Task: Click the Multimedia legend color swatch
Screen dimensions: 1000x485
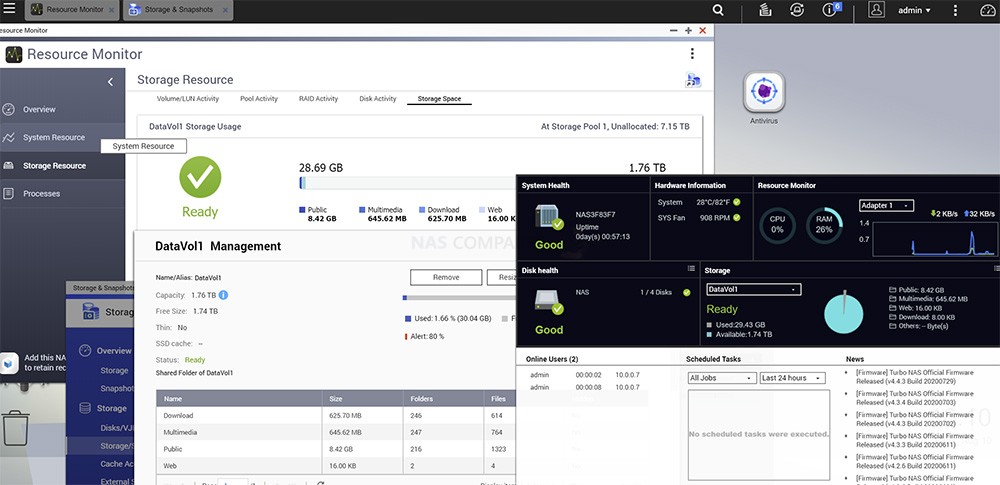Action: [362, 209]
